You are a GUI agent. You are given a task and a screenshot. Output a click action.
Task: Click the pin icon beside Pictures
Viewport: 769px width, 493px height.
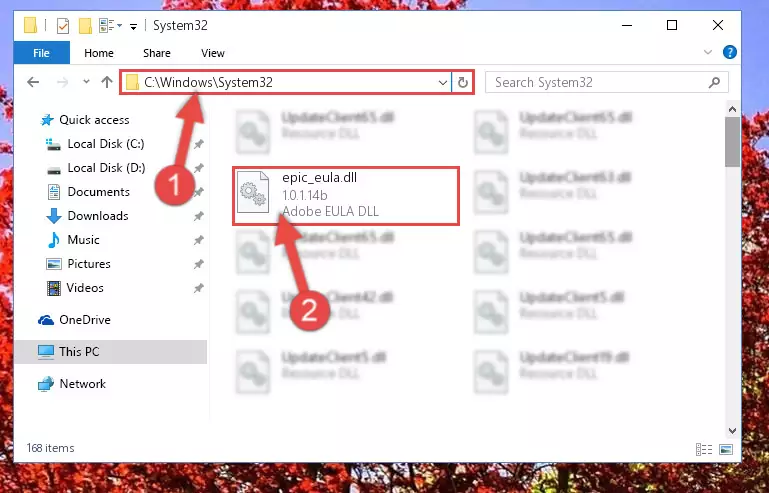(x=198, y=264)
